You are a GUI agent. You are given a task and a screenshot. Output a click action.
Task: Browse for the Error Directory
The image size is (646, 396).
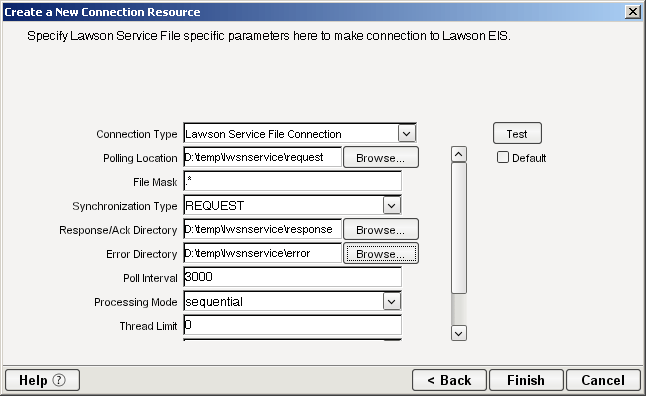[x=381, y=253]
